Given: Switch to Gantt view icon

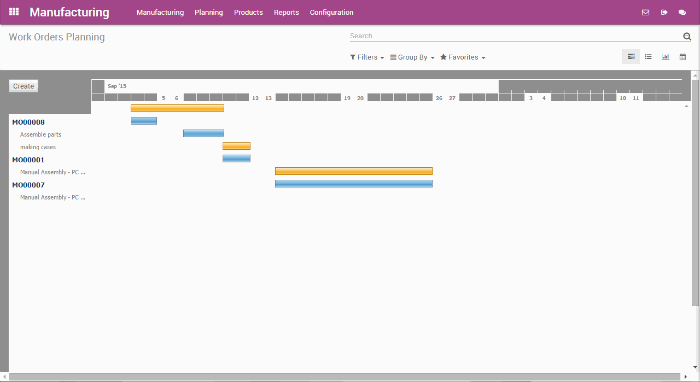Looking at the screenshot, I should (631, 57).
